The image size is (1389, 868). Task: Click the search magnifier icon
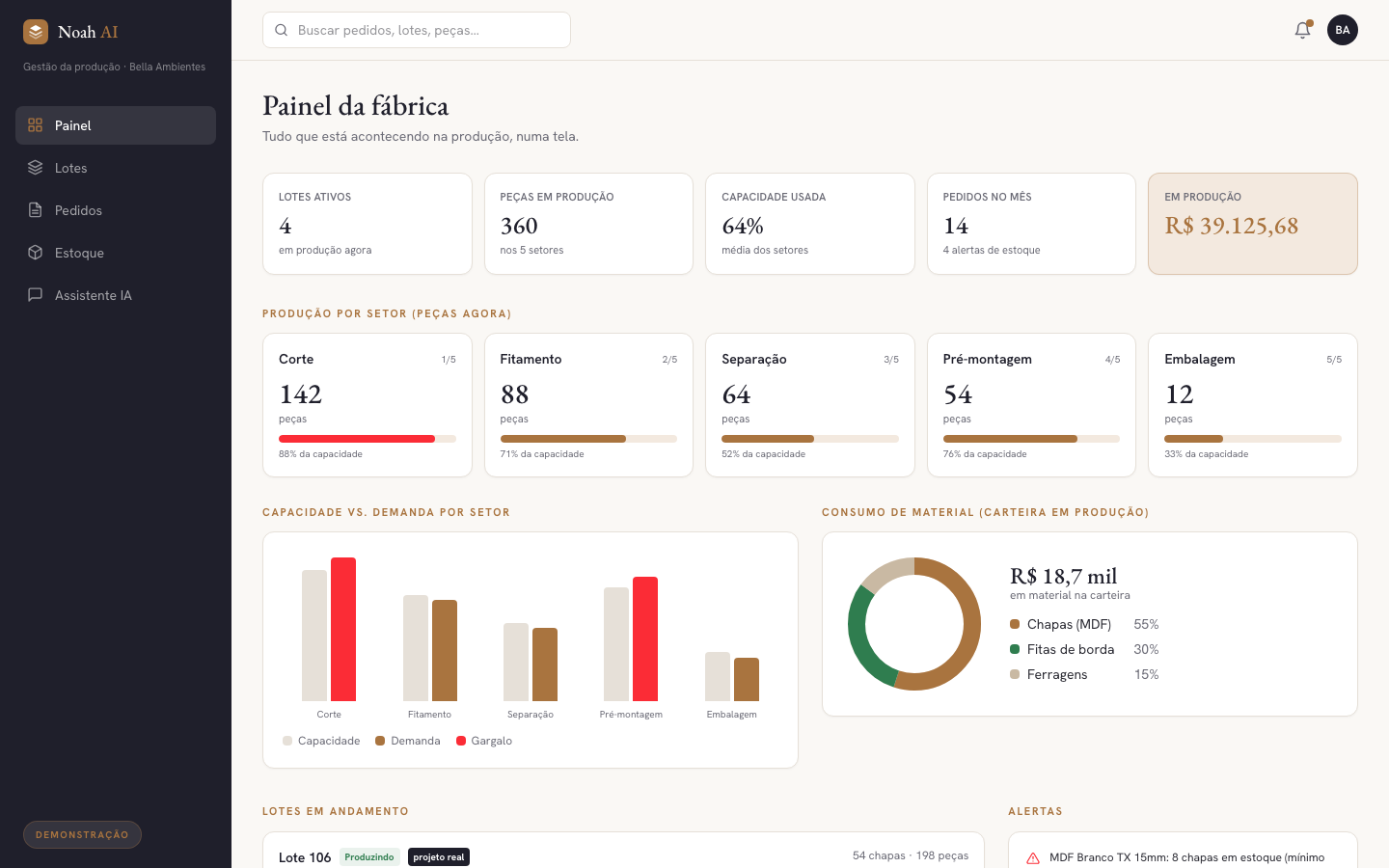coord(282,30)
